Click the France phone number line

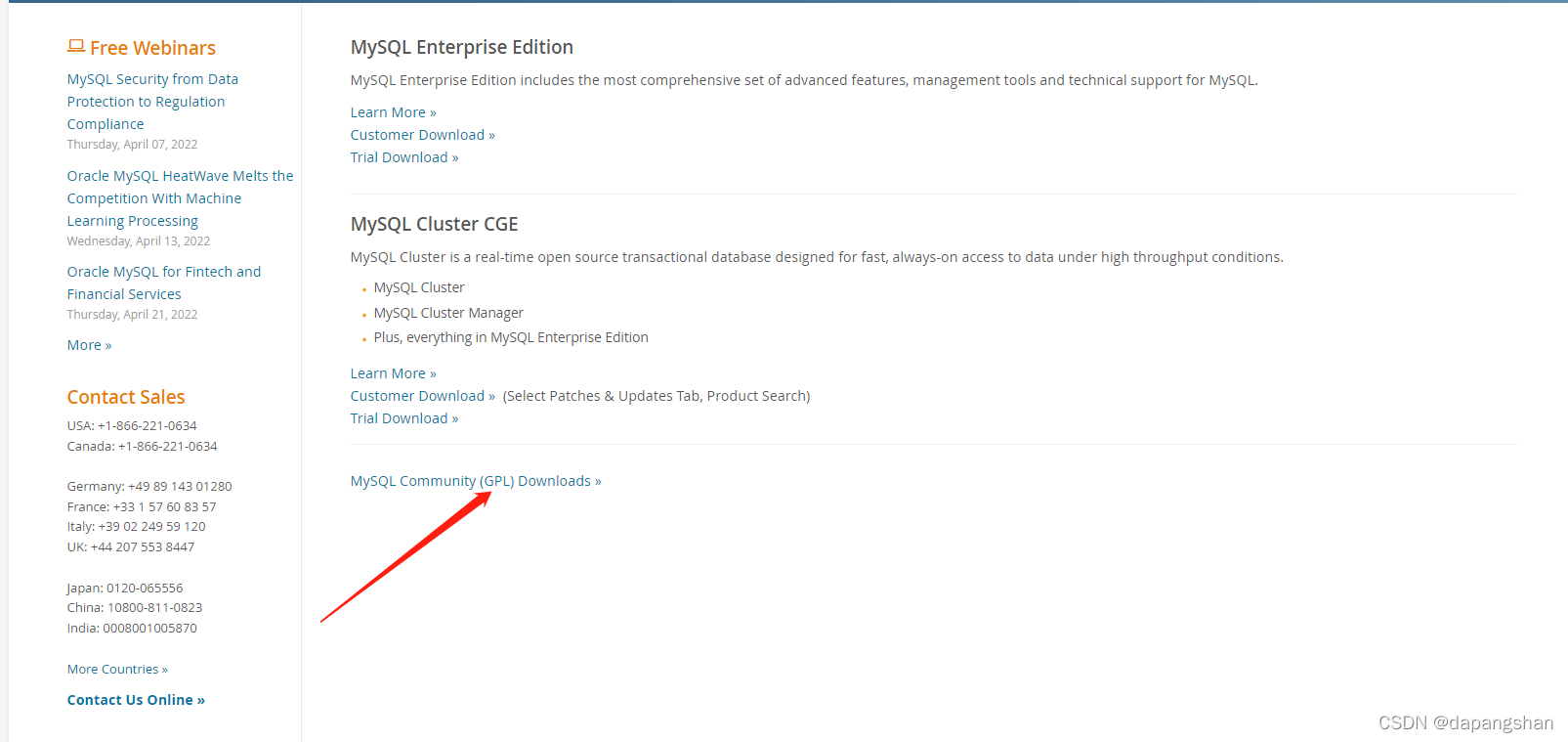pos(142,507)
